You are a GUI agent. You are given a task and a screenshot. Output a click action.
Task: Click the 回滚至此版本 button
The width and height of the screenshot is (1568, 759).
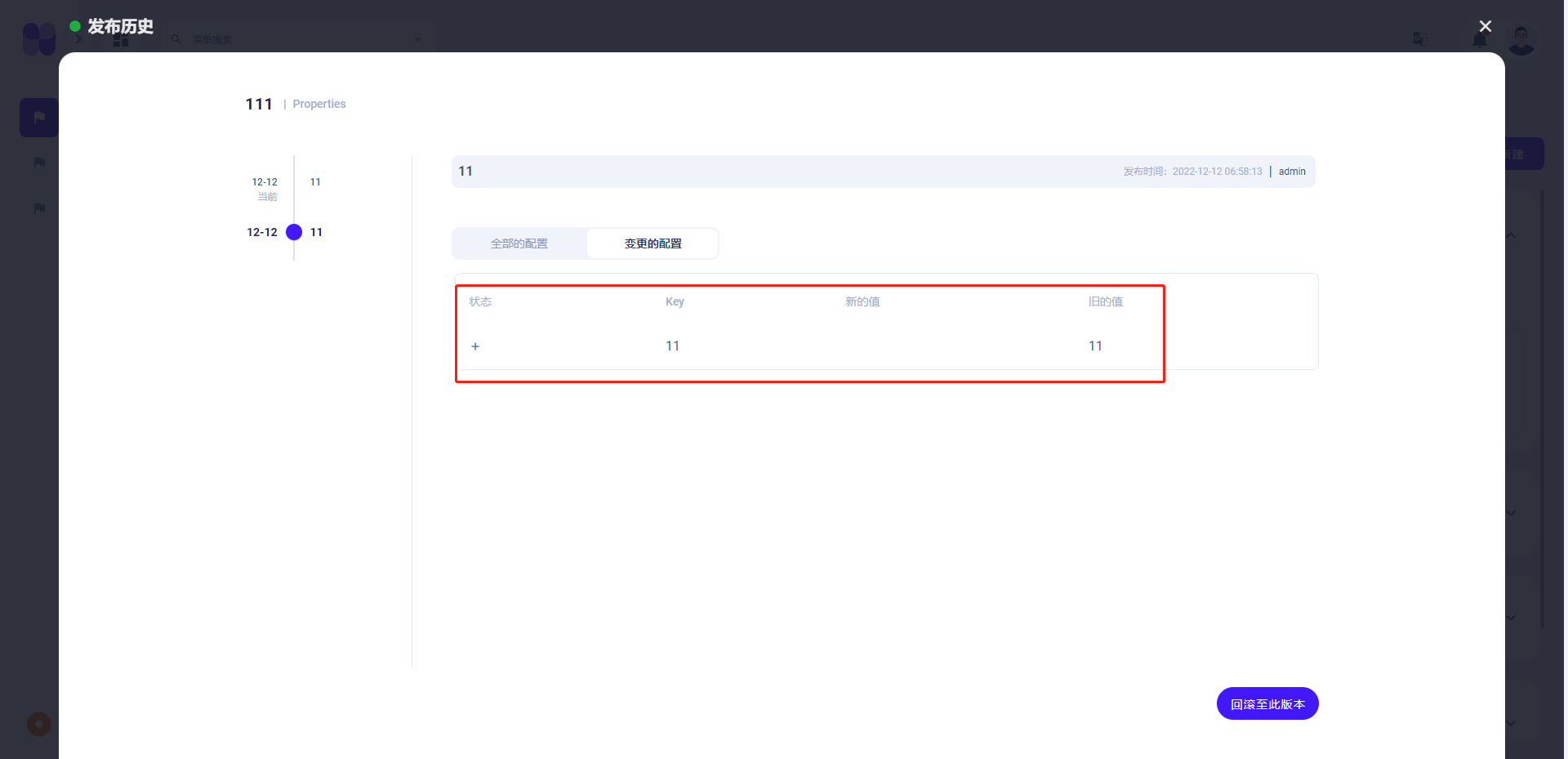(1267, 703)
